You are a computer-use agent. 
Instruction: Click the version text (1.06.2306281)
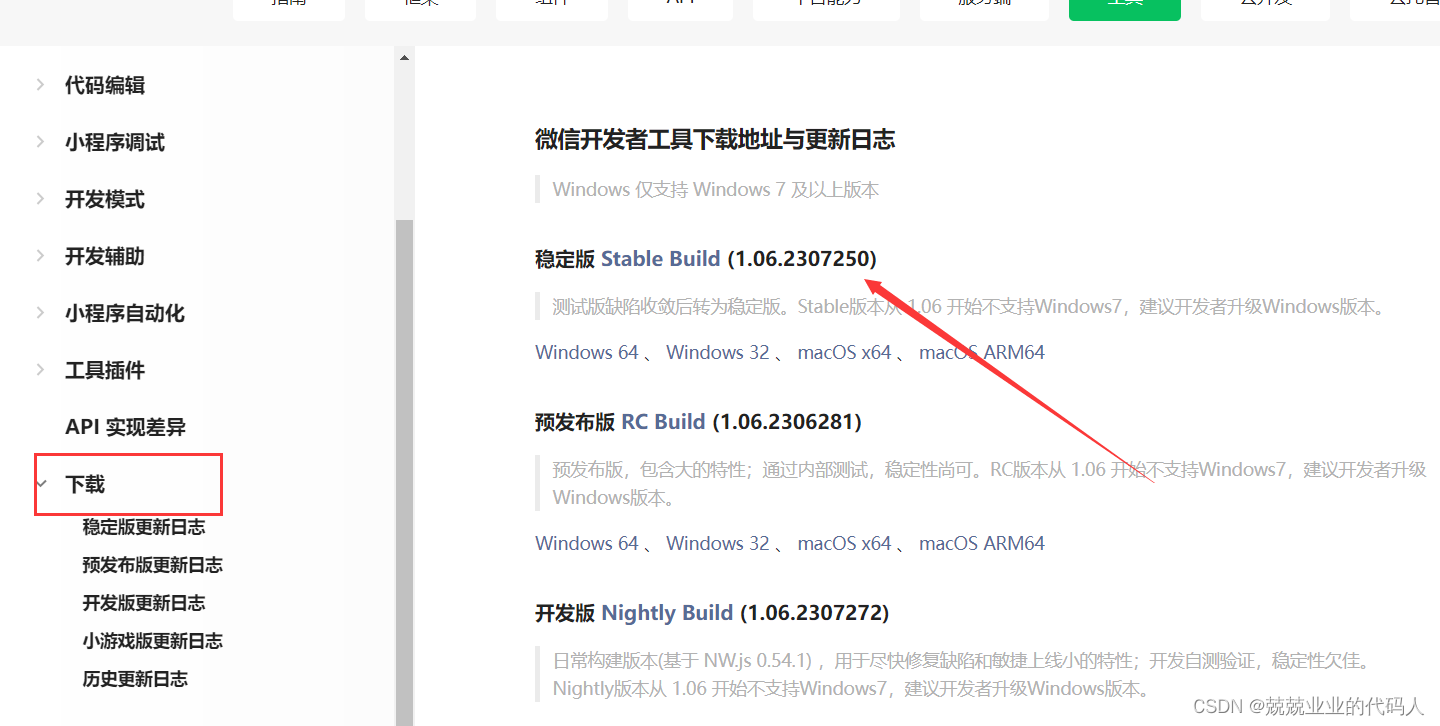787,422
